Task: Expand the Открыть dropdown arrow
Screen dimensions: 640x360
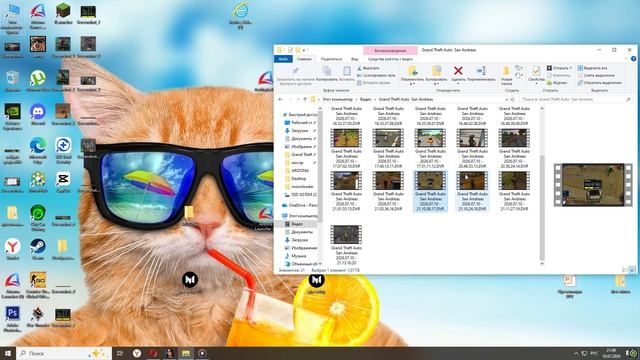Action: 571,68
